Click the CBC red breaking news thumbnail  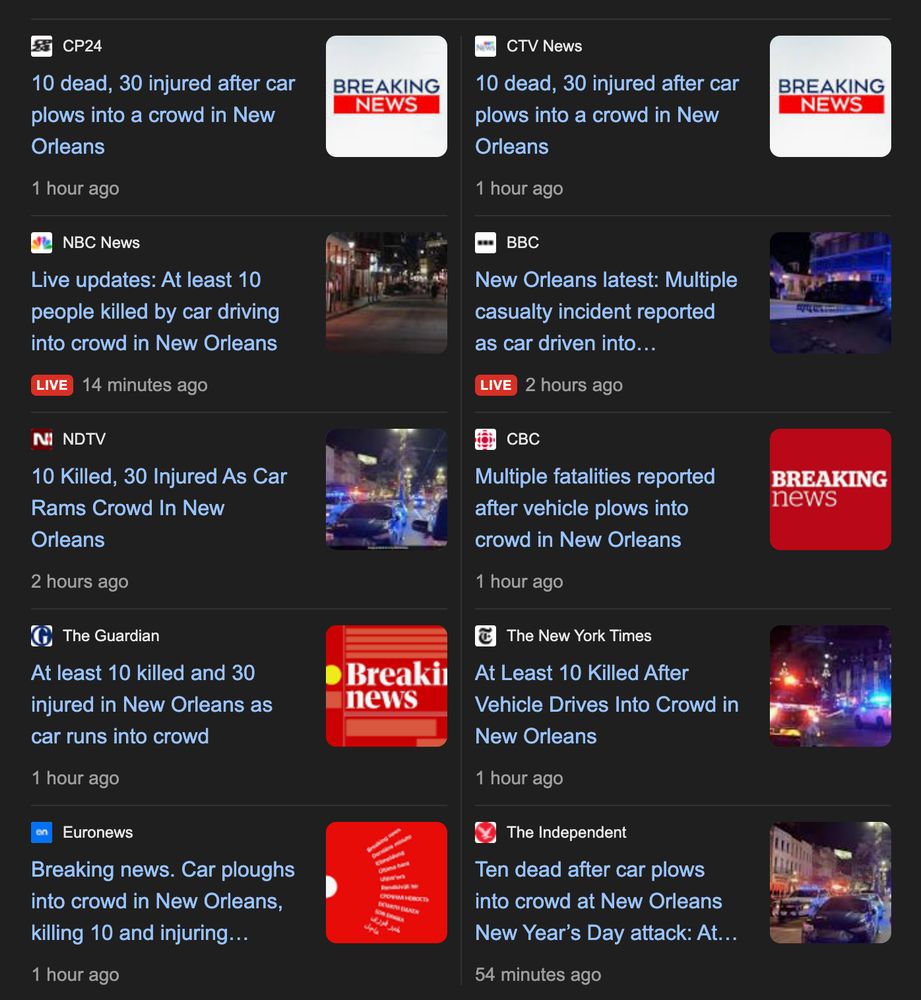click(829, 489)
